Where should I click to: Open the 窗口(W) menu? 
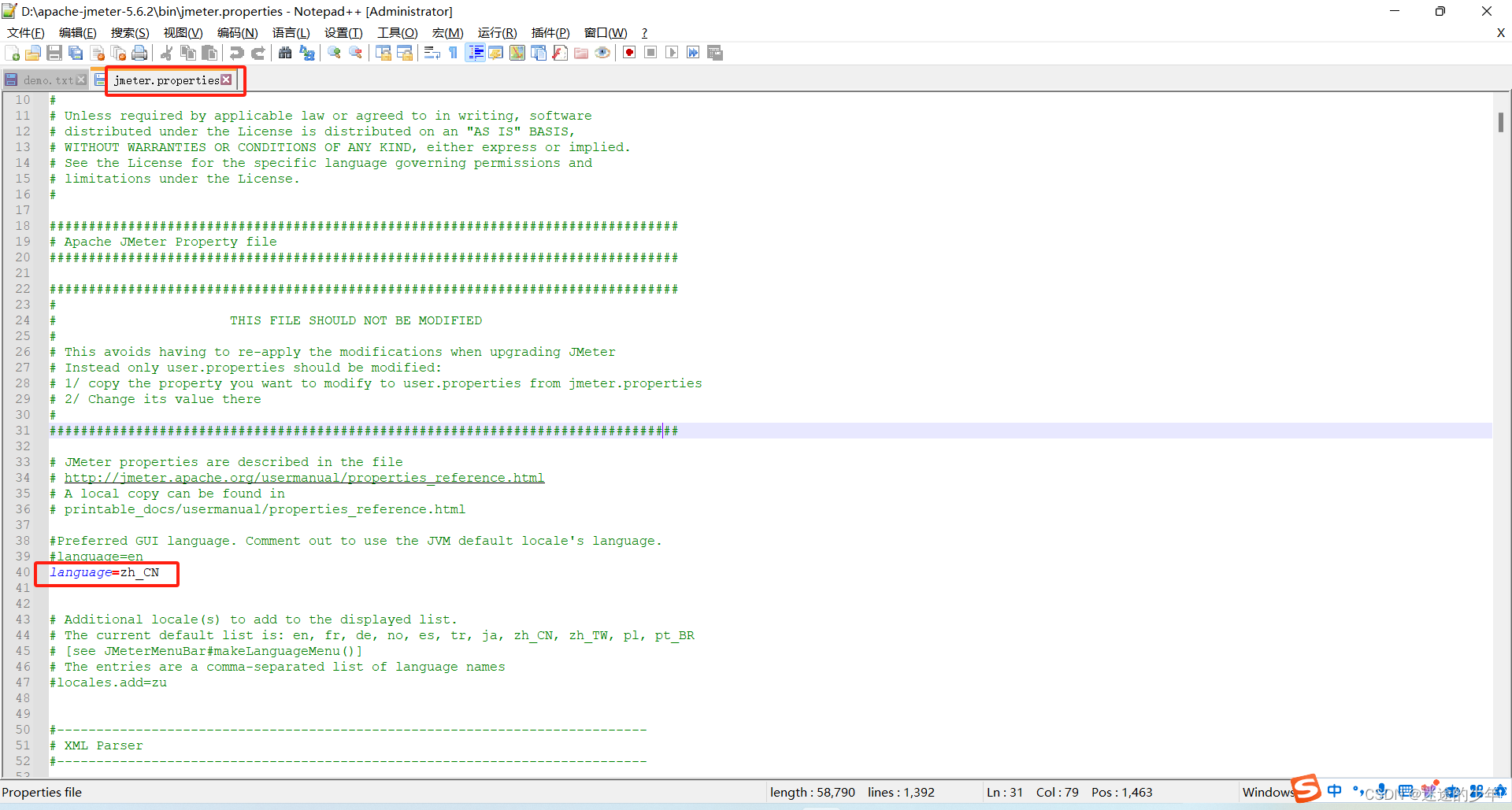point(606,32)
